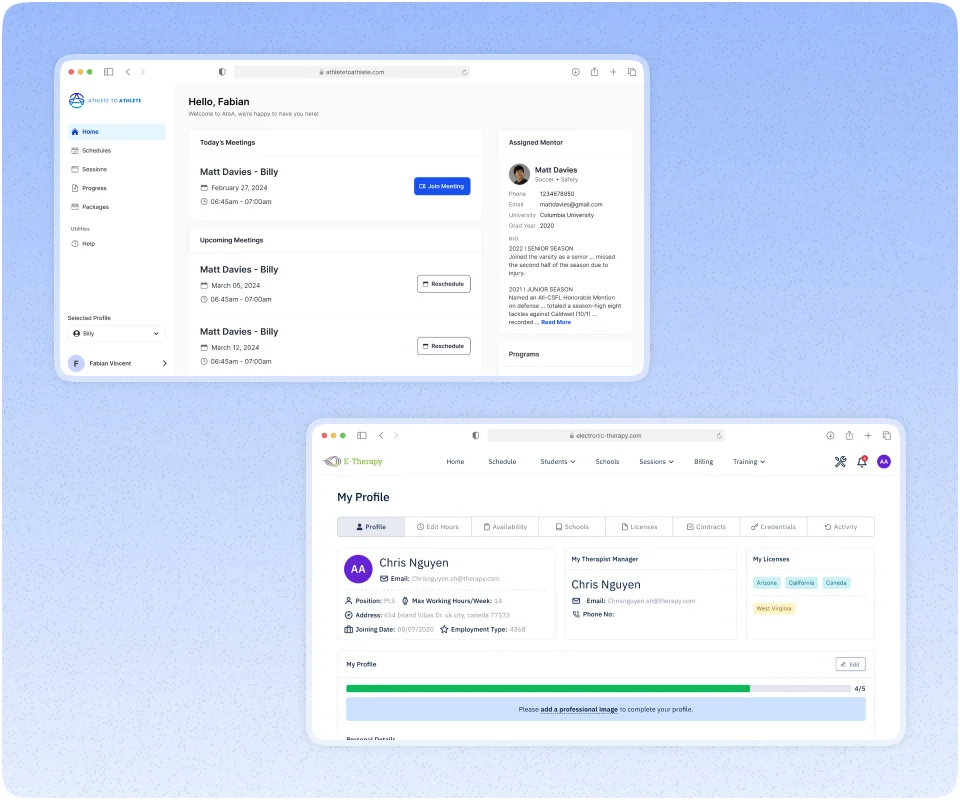Click privacy shield icon in athletetoathlete.com window

222,72
